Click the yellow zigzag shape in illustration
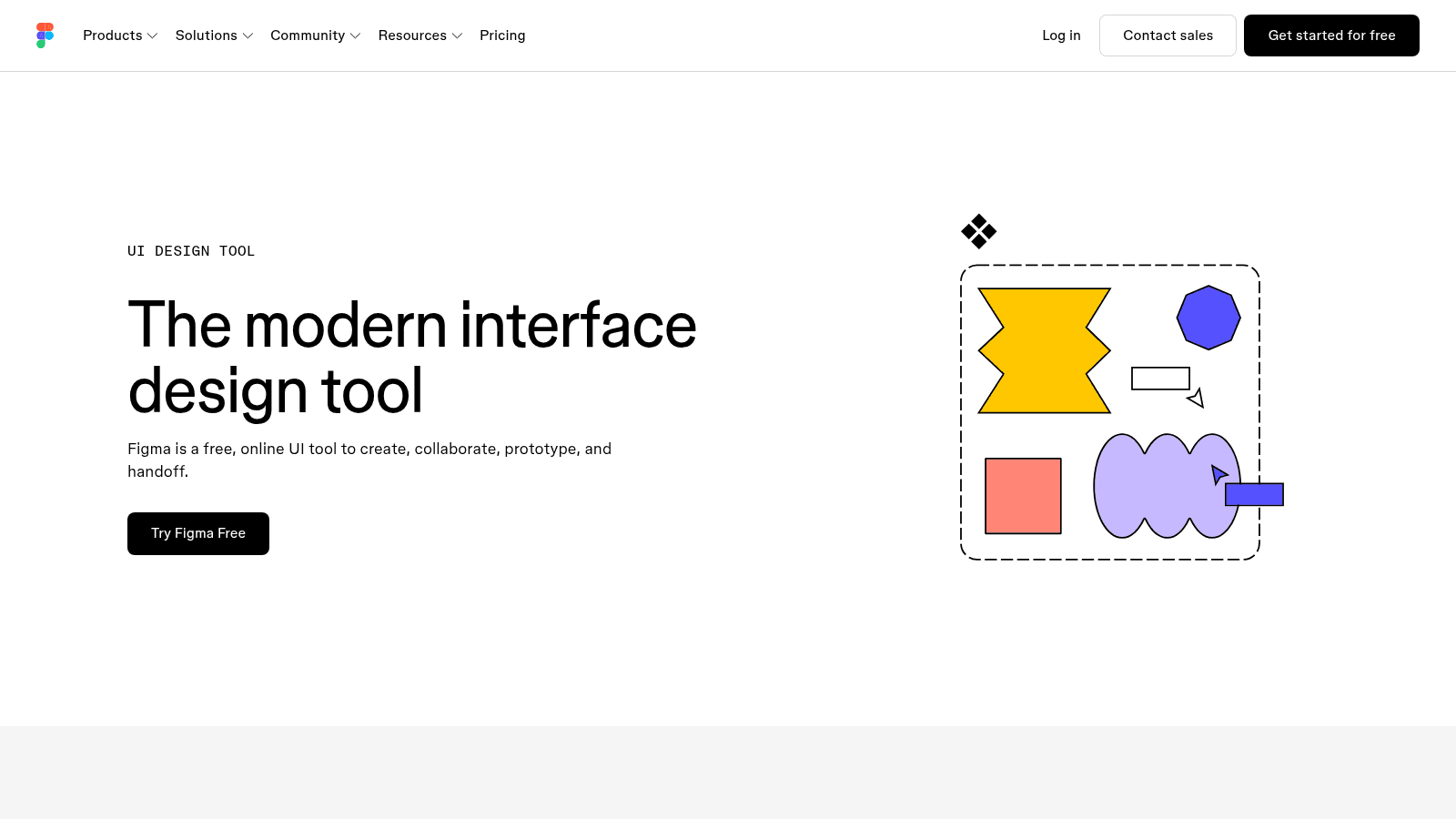The image size is (1456, 819). 1044,350
